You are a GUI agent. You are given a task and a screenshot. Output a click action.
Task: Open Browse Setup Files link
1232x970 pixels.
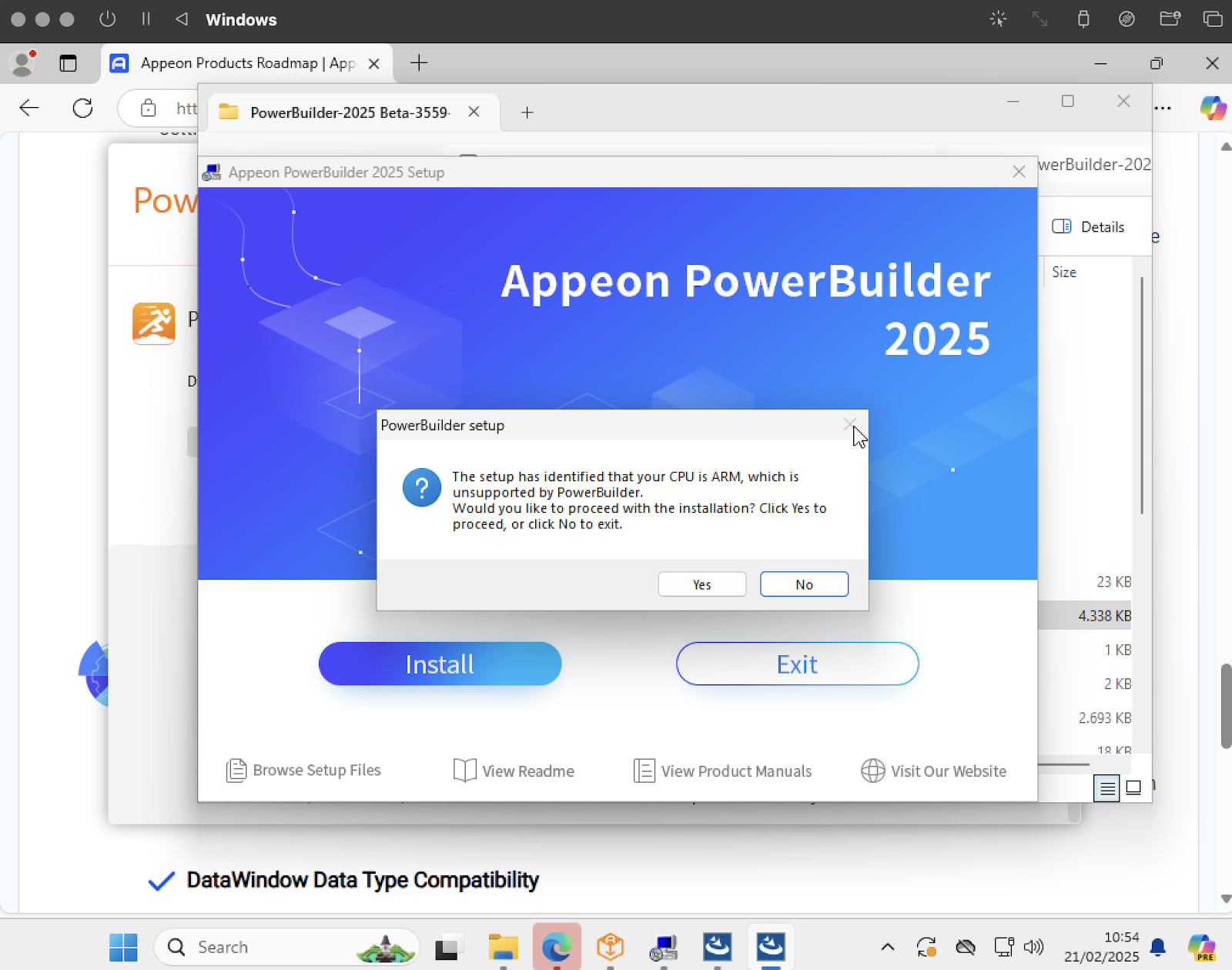click(303, 770)
